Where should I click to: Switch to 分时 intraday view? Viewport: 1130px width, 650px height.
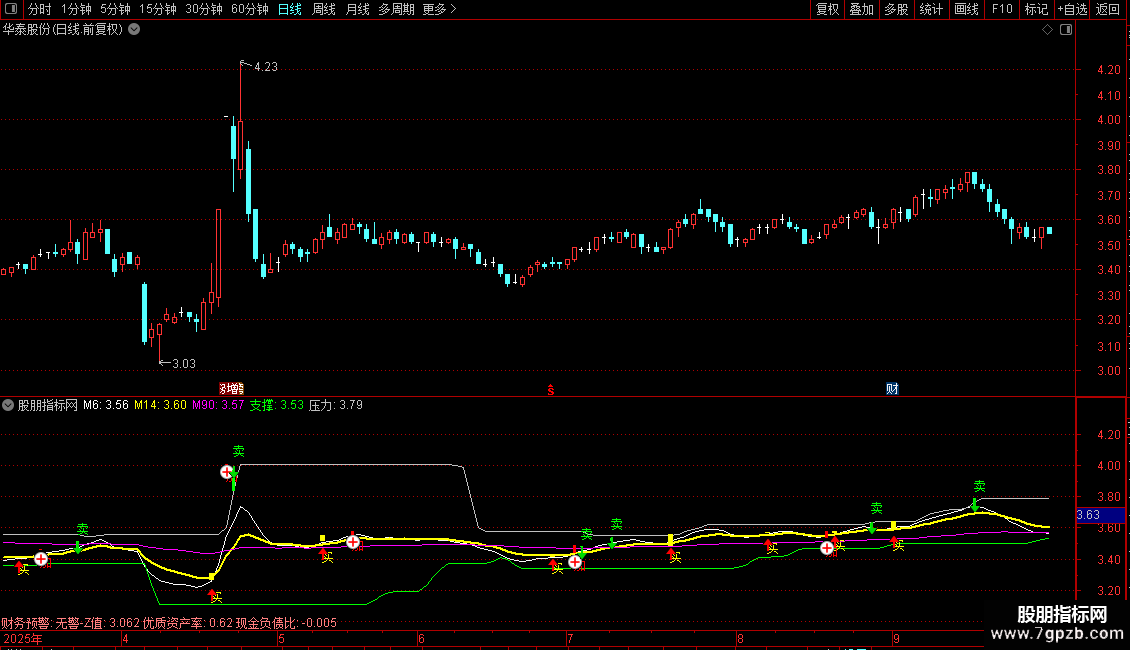(x=40, y=9)
